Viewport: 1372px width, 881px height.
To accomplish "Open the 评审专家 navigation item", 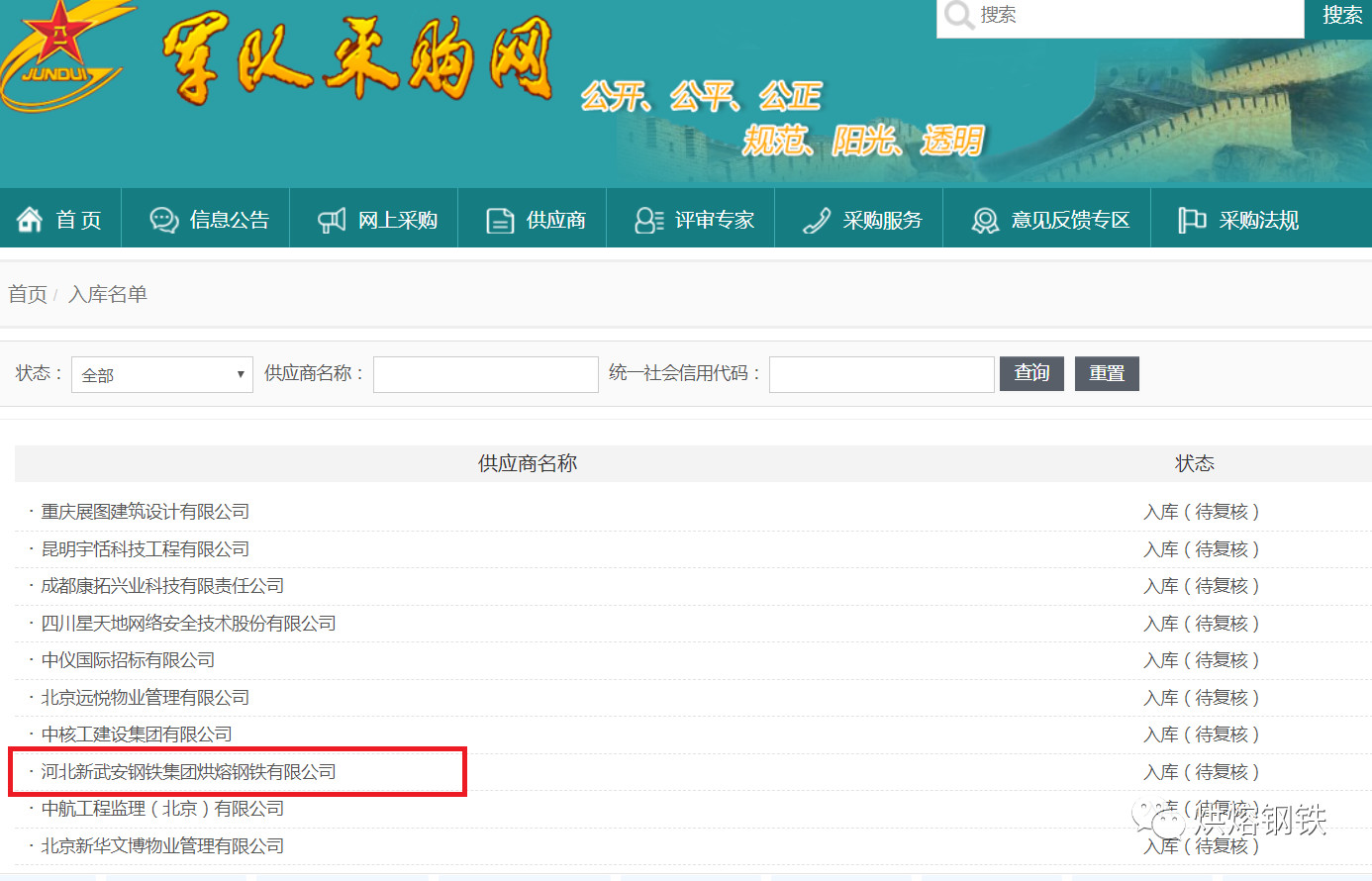I will (x=691, y=218).
